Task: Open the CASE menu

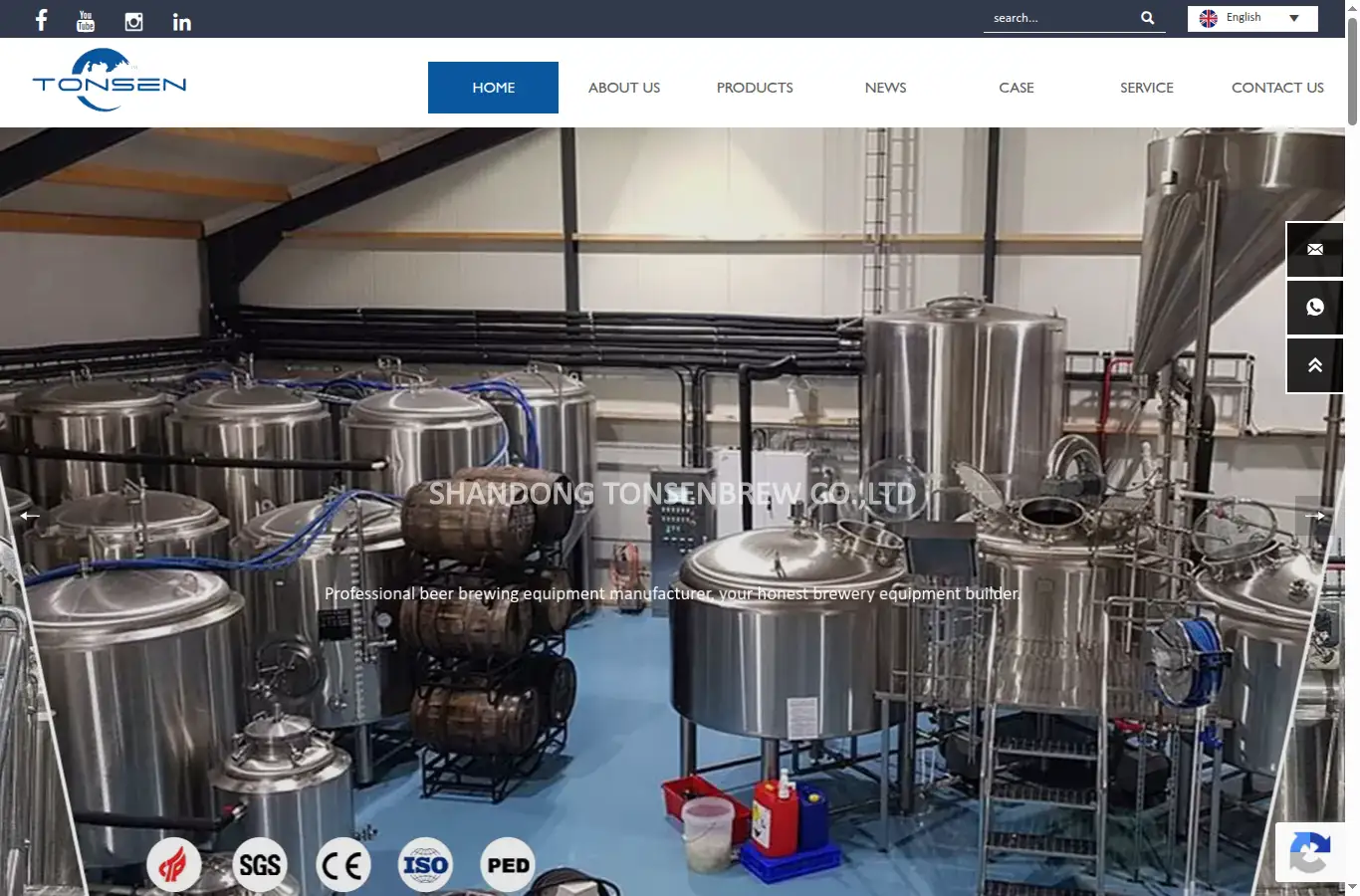Action: tap(1016, 88)
